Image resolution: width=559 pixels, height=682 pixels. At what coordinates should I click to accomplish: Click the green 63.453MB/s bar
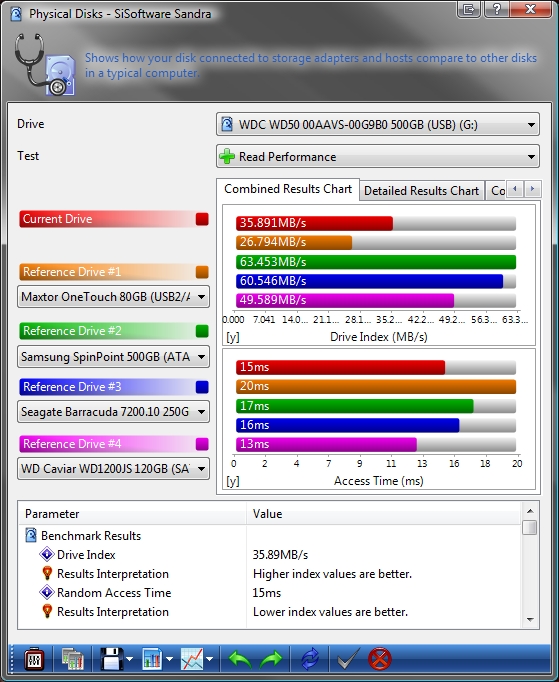click(376, 262)
